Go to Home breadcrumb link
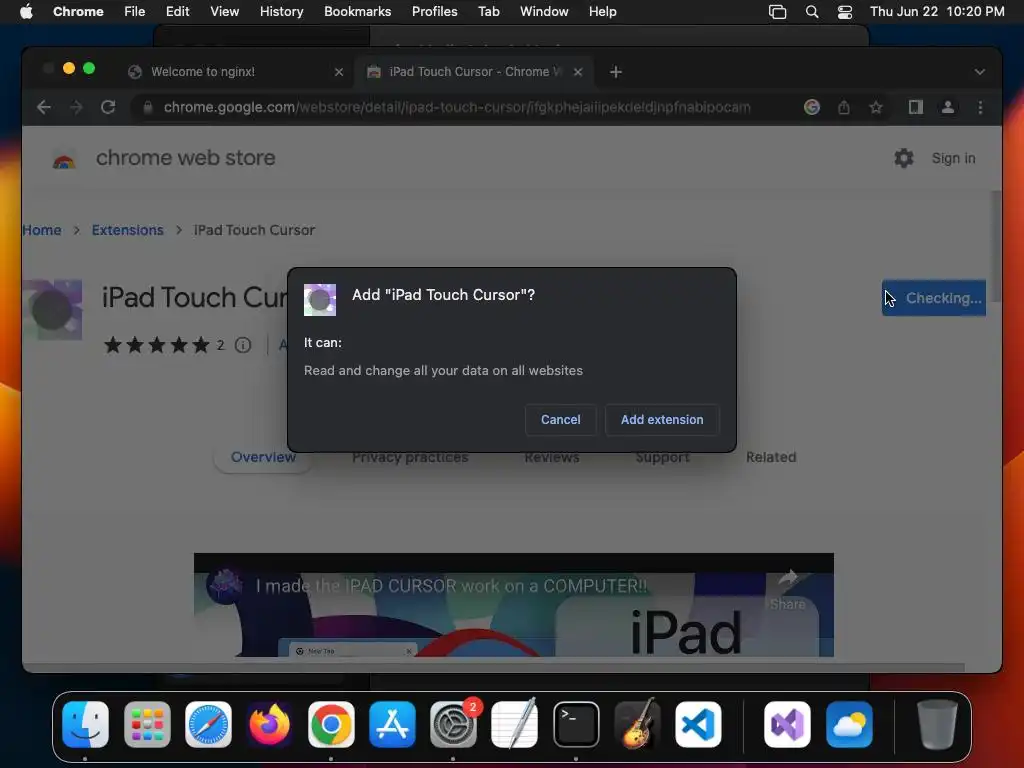This screenshot has width=1024, height=768. (42, 230)
